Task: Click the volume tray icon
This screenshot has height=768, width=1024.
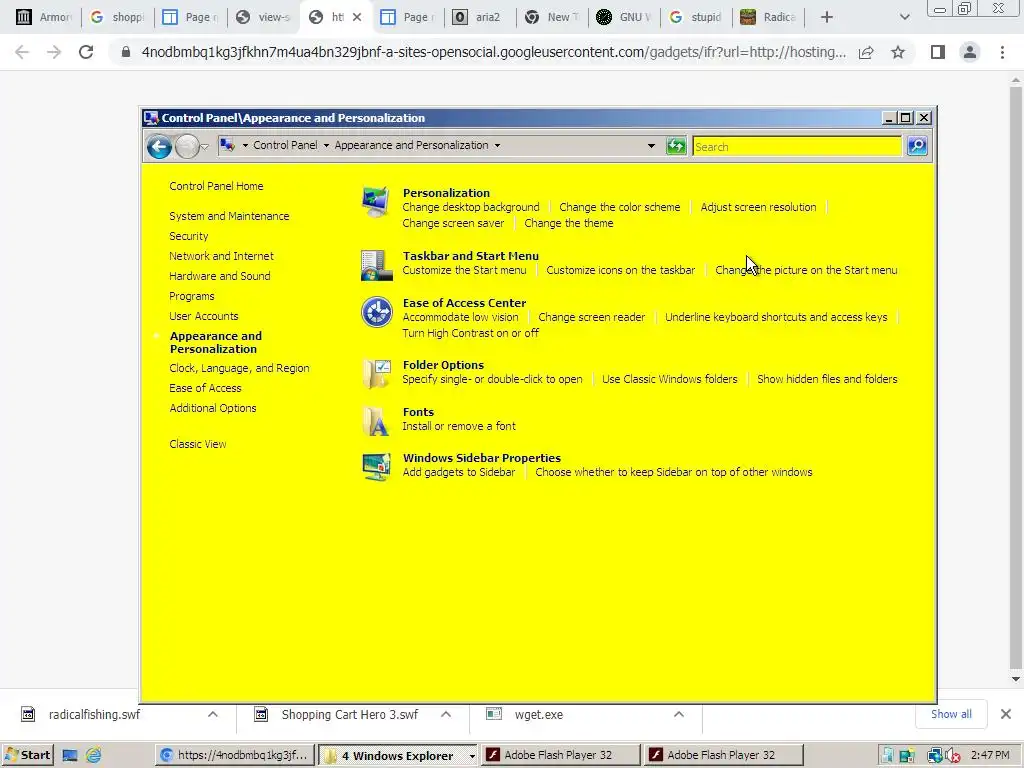Action: click(x=952, y=756)
